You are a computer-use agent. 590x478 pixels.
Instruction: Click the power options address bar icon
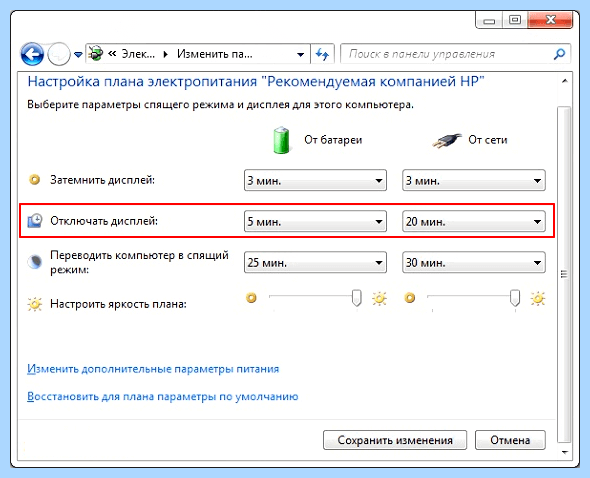pos(96,54)
